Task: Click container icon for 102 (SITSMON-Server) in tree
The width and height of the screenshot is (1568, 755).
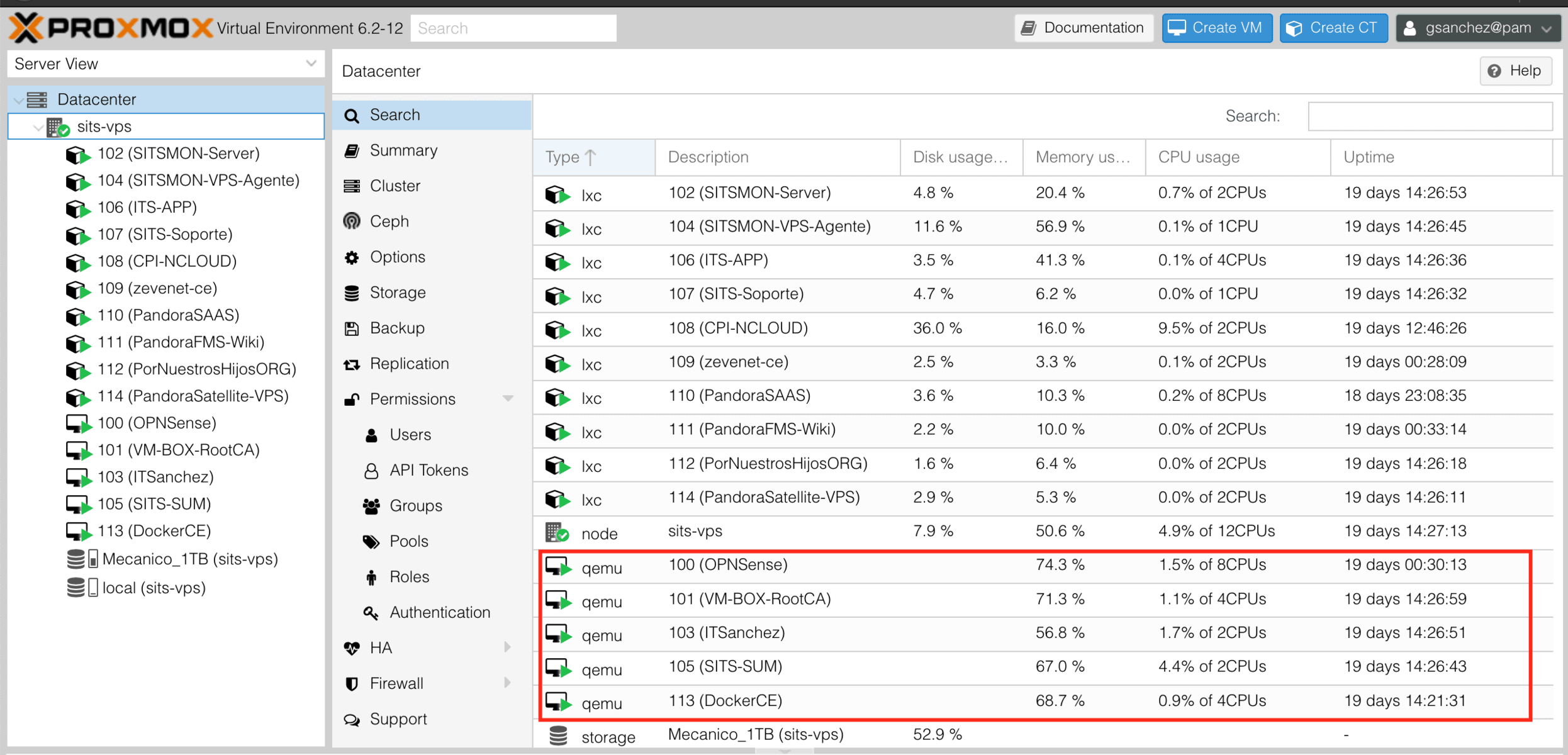Action: pyautogui.click(x=78, y=154)
